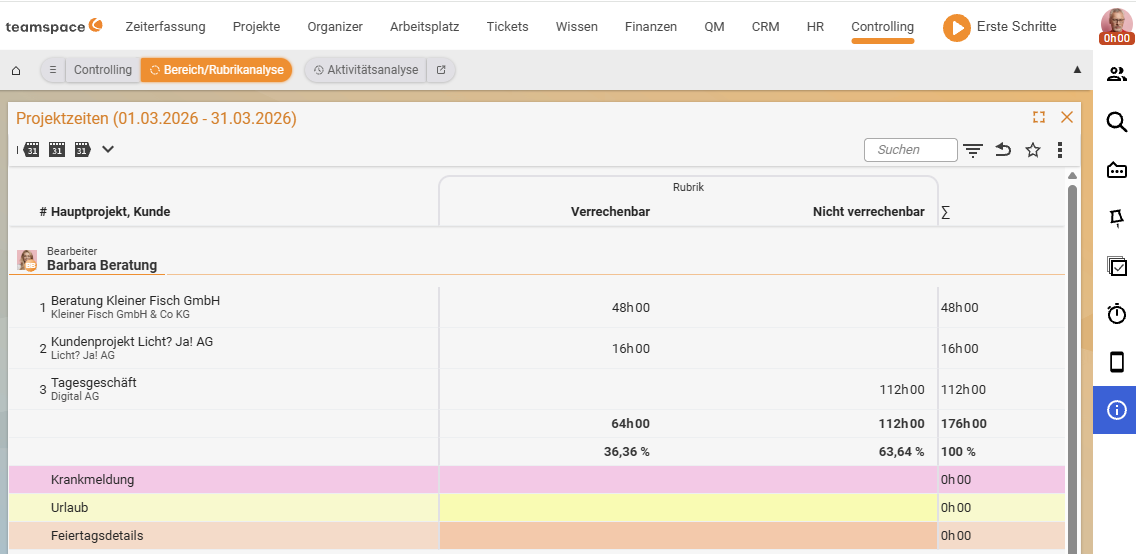Select the 176h00 total cell

click(964, 424)
